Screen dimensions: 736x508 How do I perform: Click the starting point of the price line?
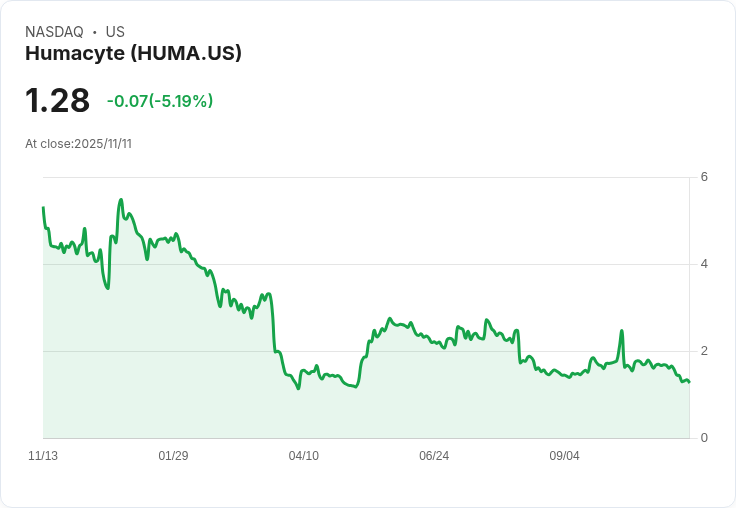(x=43, y=208)
